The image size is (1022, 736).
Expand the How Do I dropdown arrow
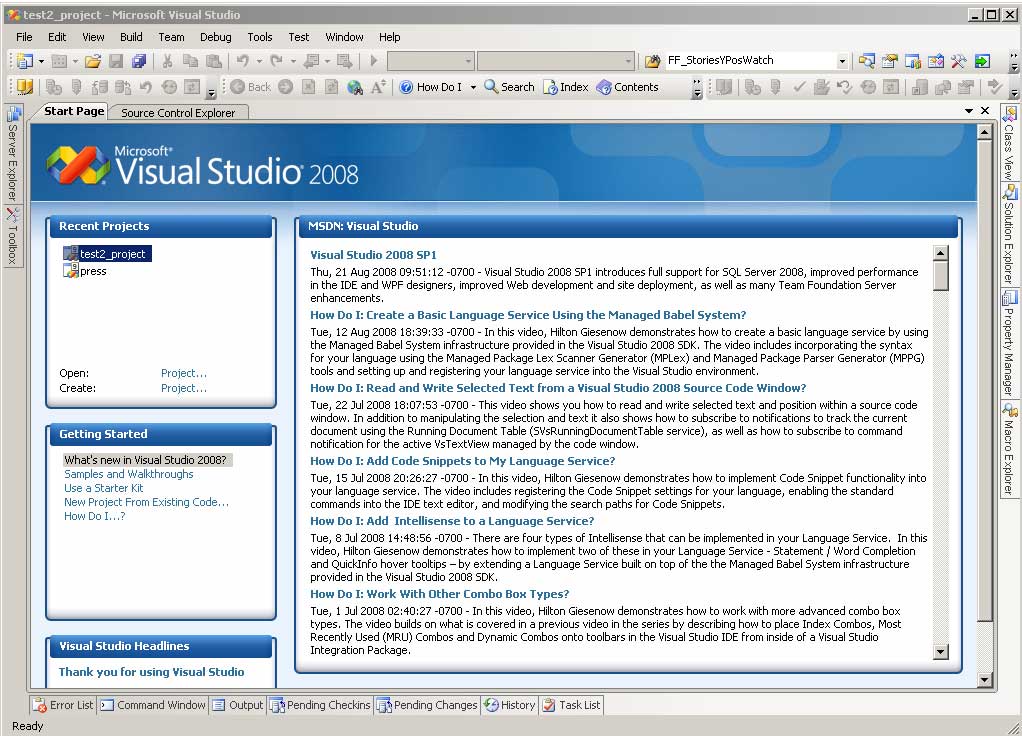[473, 87]
